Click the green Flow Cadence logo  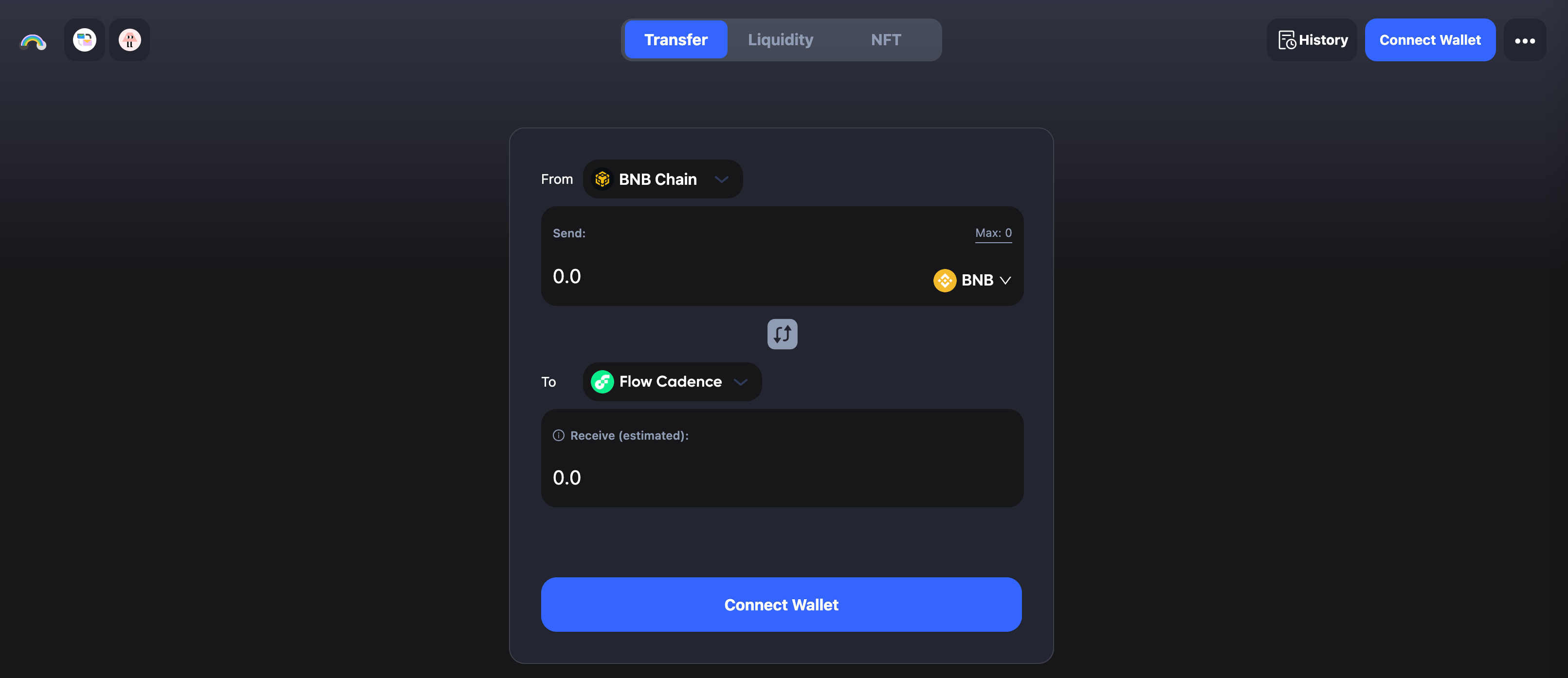pyautogui.click(x=602, y=382)
